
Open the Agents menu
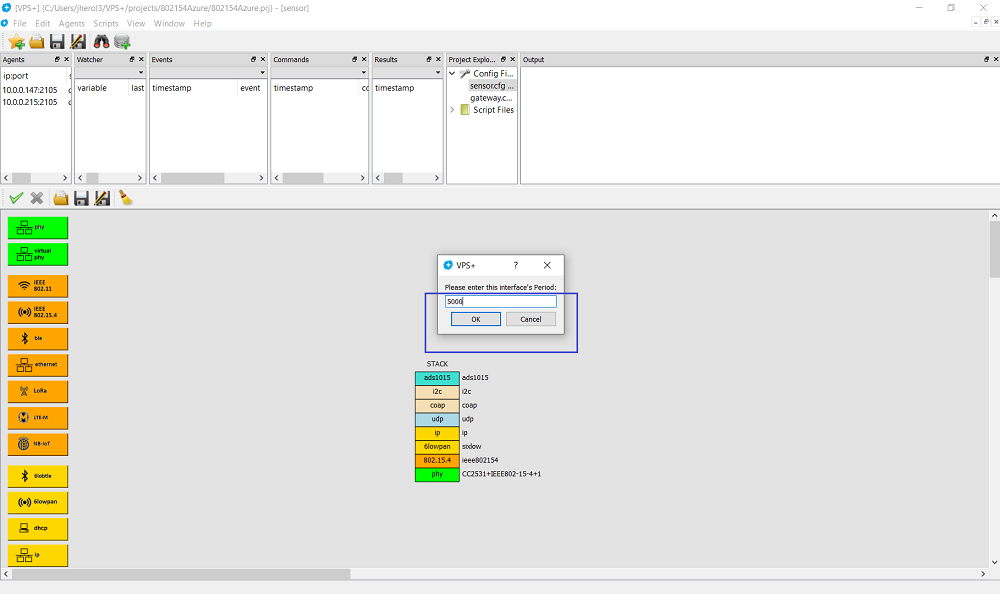click(72, 23)
